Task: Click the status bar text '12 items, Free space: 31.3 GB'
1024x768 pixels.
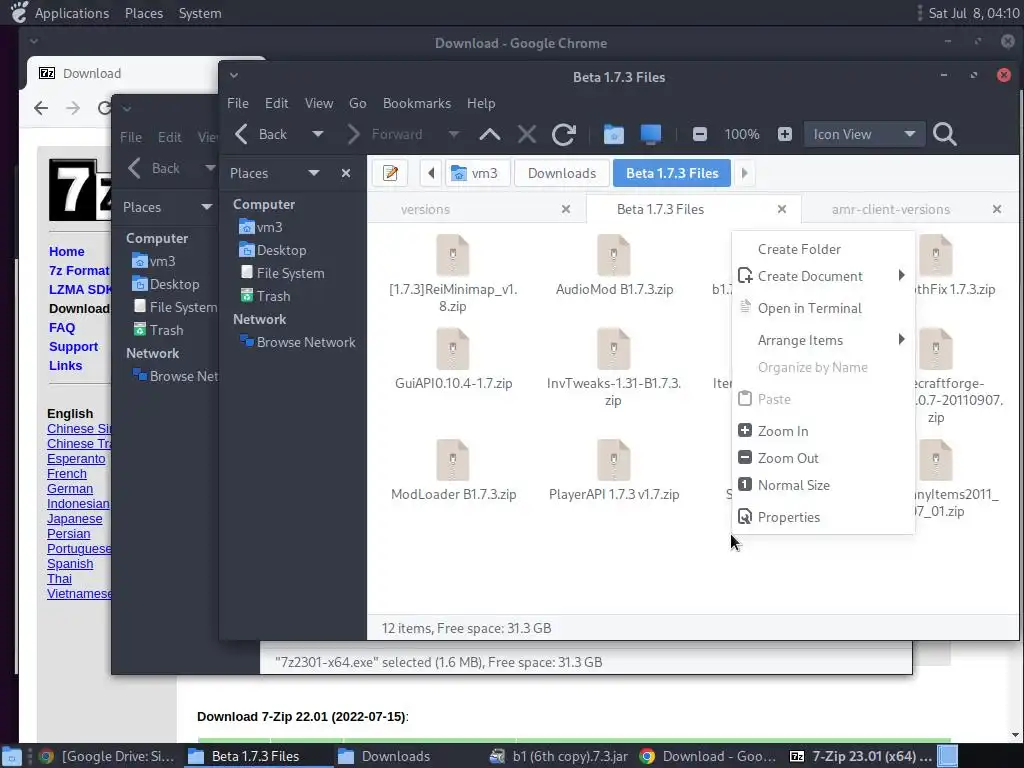Action: [466, 628]
